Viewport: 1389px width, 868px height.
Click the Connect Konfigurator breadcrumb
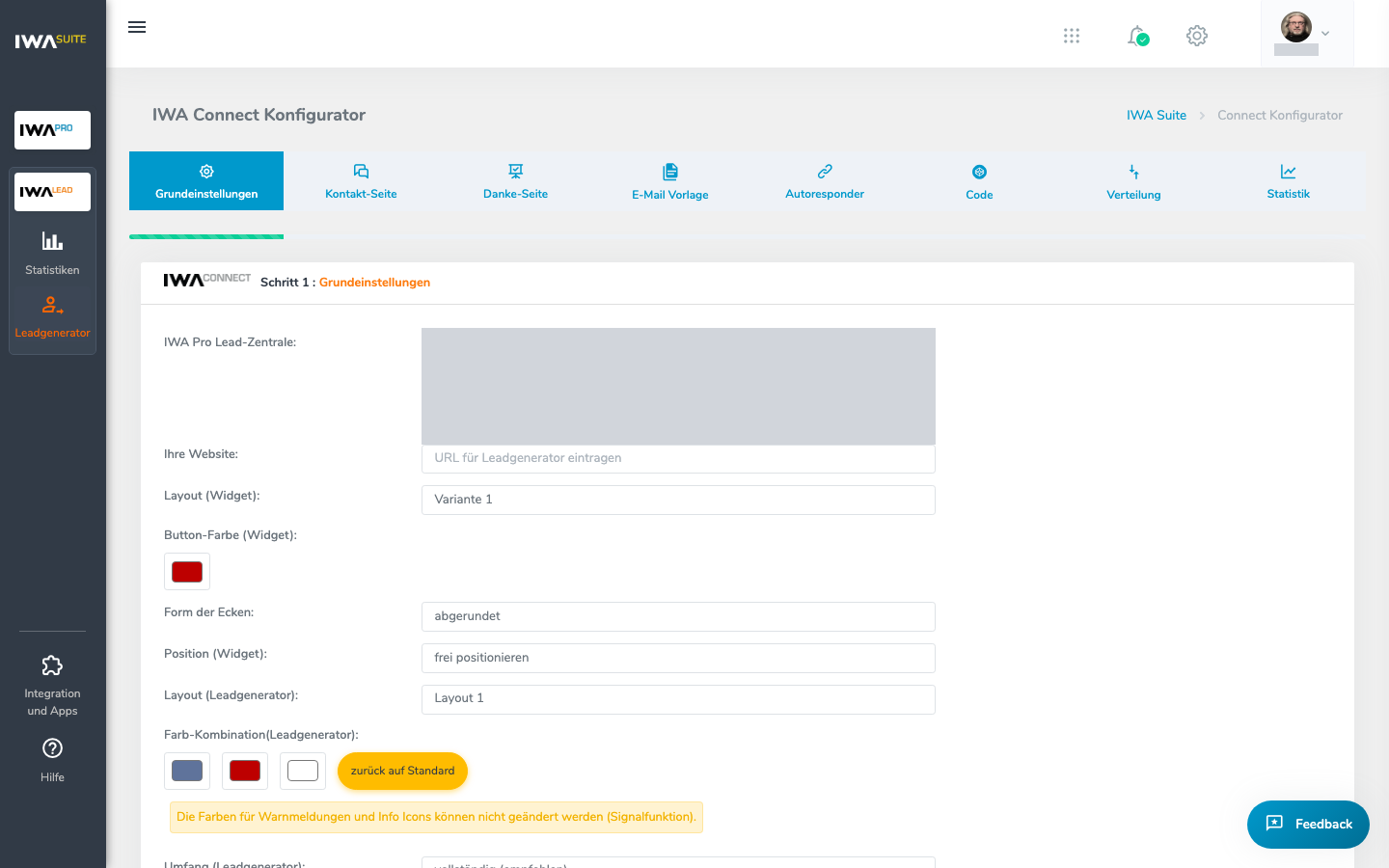coord(1280,115)
